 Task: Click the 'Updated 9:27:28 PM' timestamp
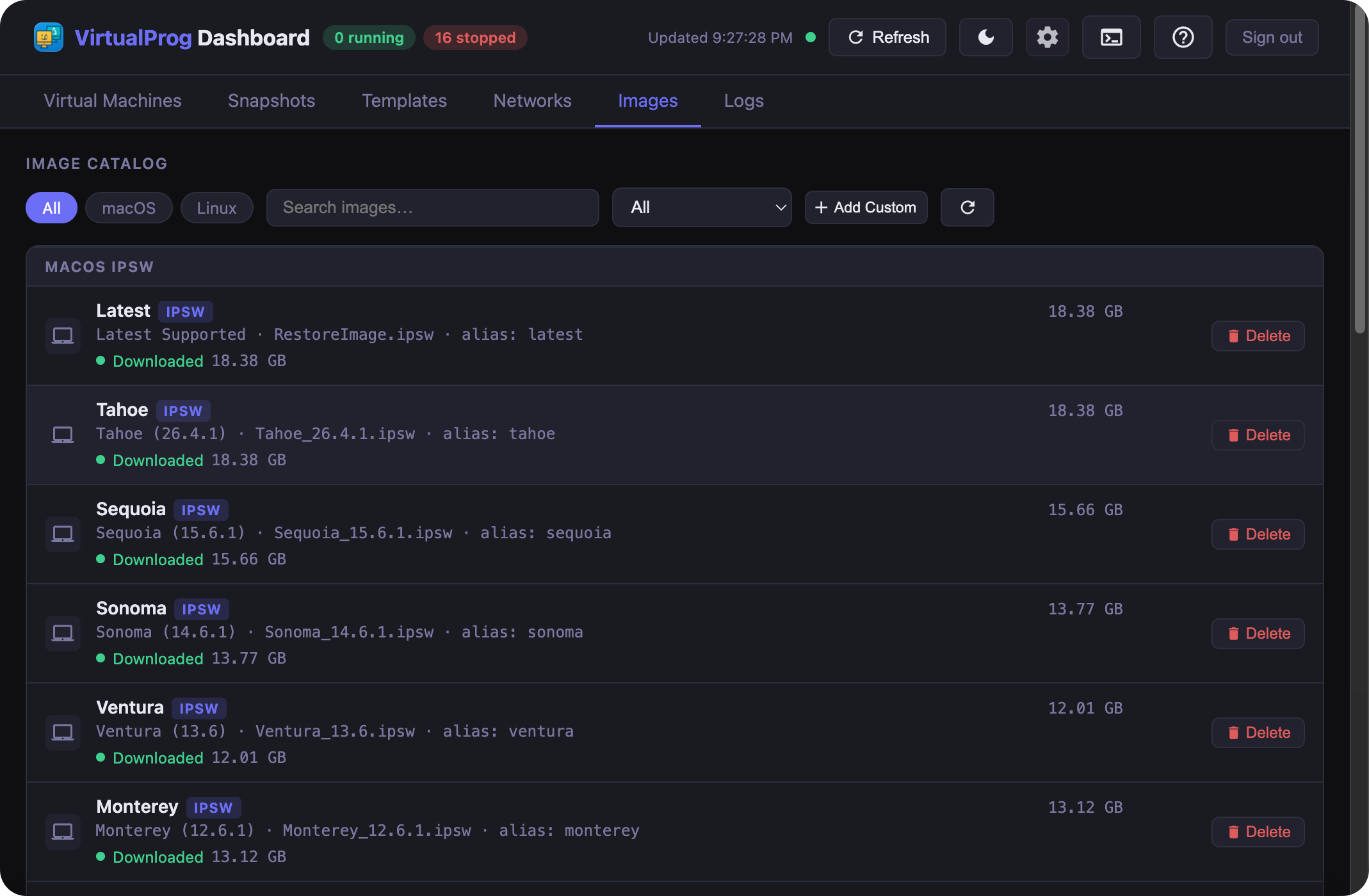point(720,38)
